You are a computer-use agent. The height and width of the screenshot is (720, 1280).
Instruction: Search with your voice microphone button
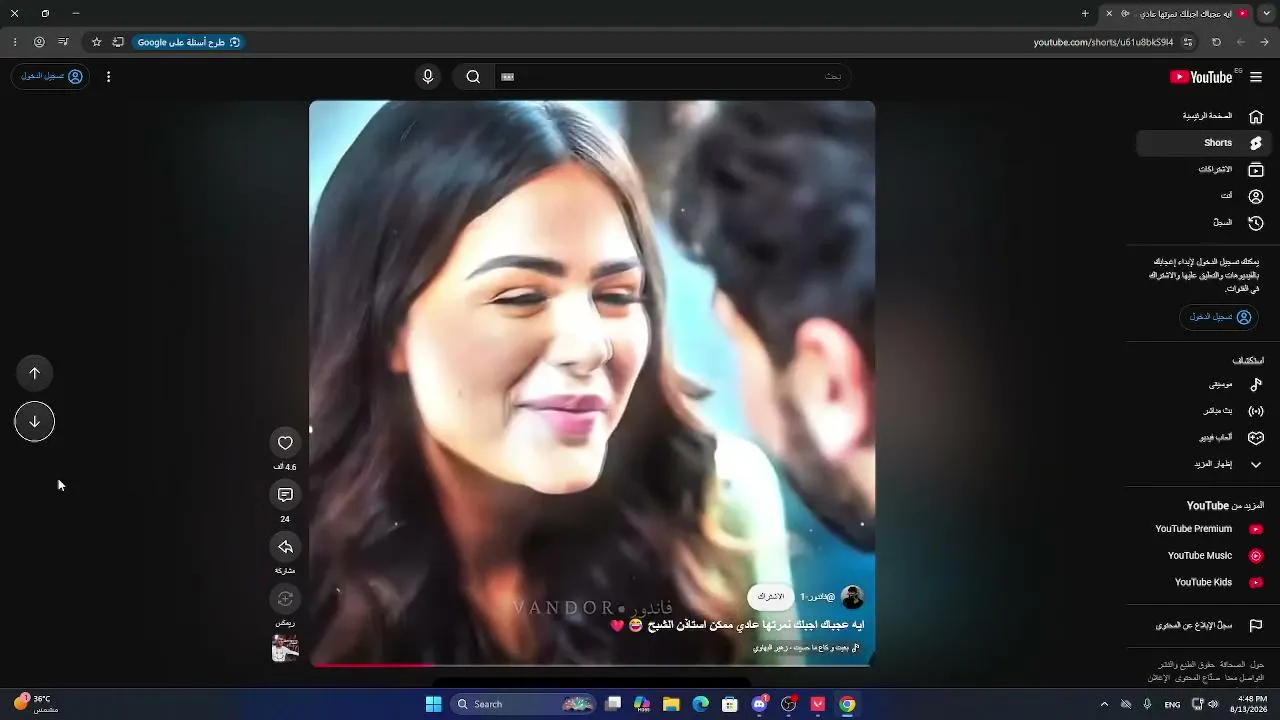(428, 77)
